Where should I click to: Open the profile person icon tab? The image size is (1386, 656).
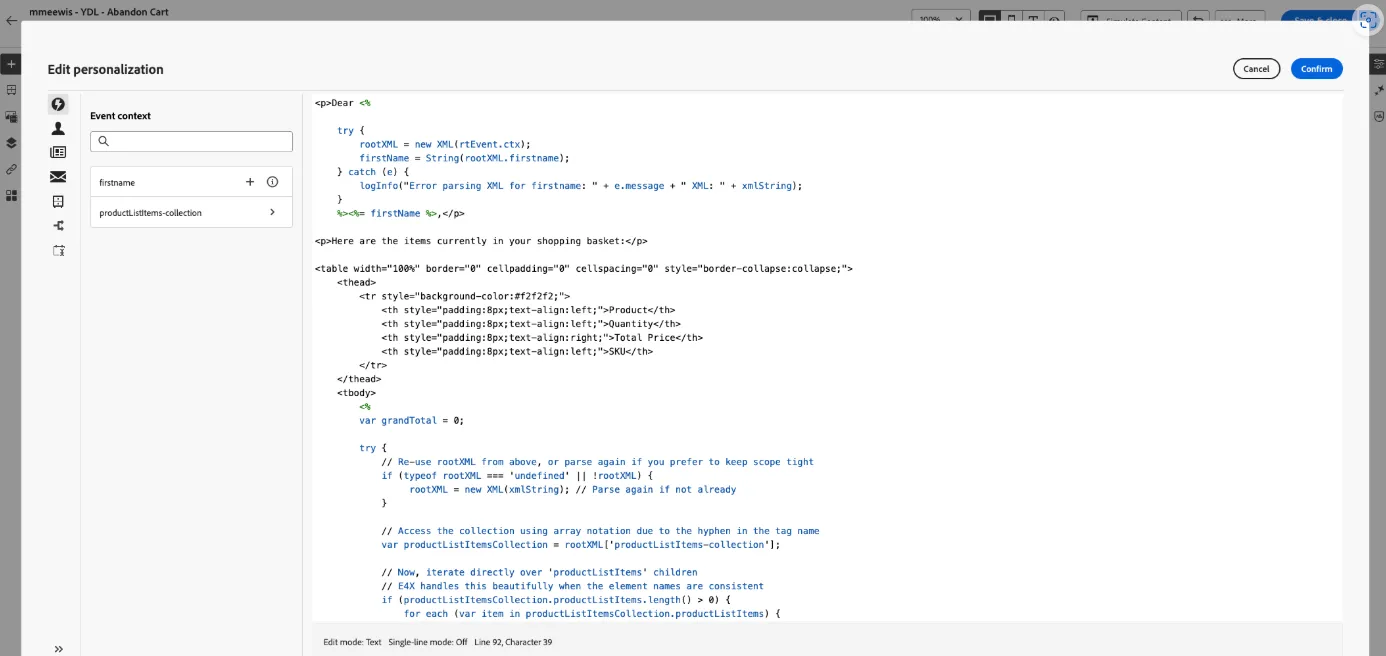coord(58,128)
